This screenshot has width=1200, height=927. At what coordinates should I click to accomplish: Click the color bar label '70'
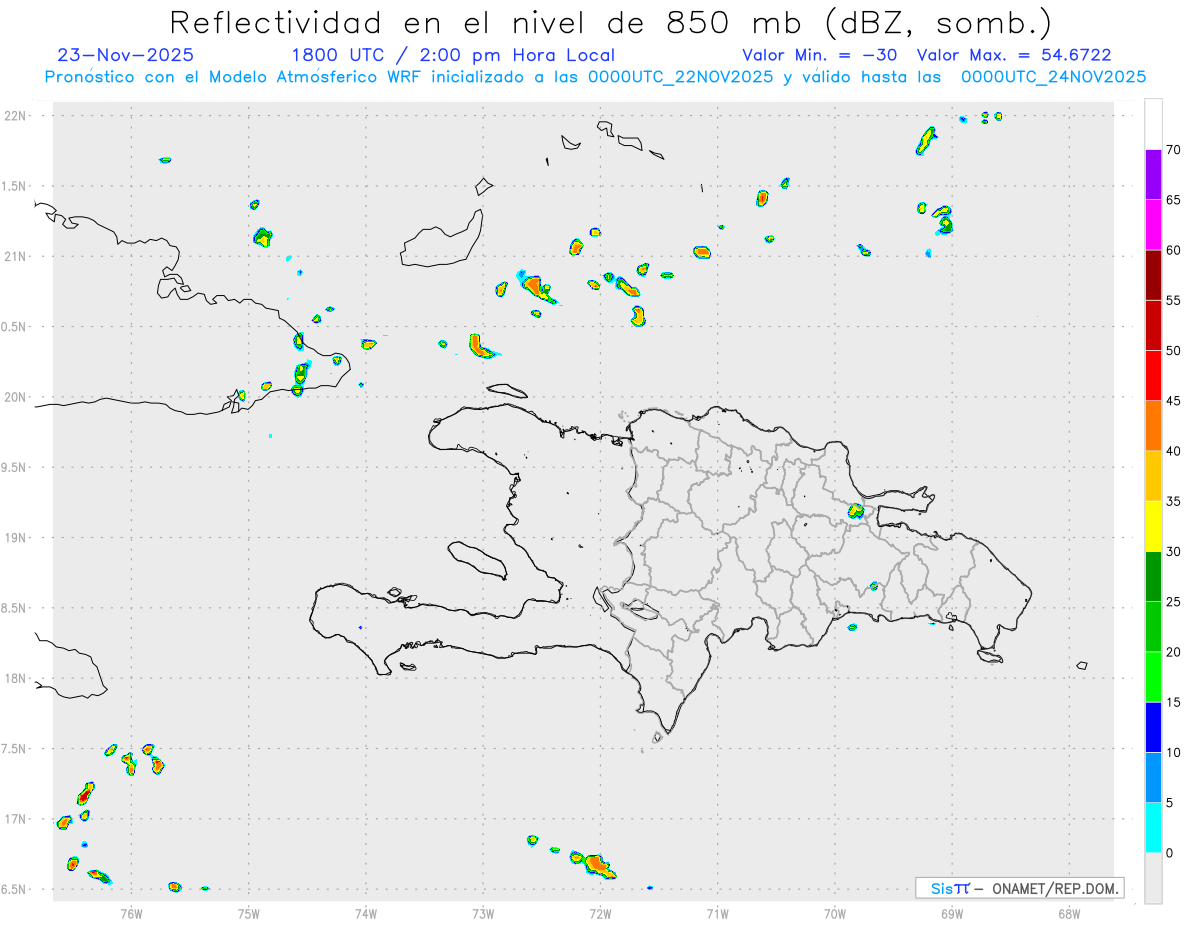(1173, 150)
